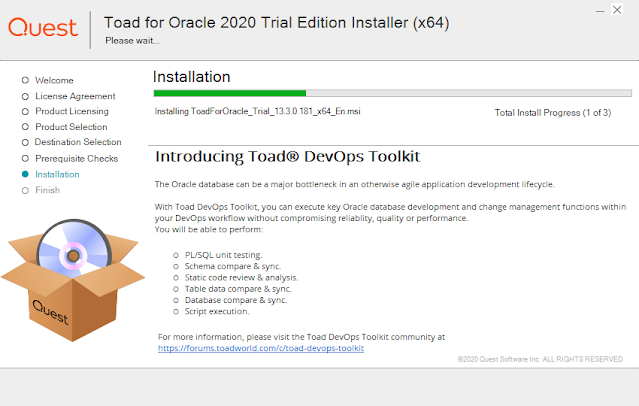Screen dimensions: 639x406
Task: Minimize the installer window
Action: (600, 11)
